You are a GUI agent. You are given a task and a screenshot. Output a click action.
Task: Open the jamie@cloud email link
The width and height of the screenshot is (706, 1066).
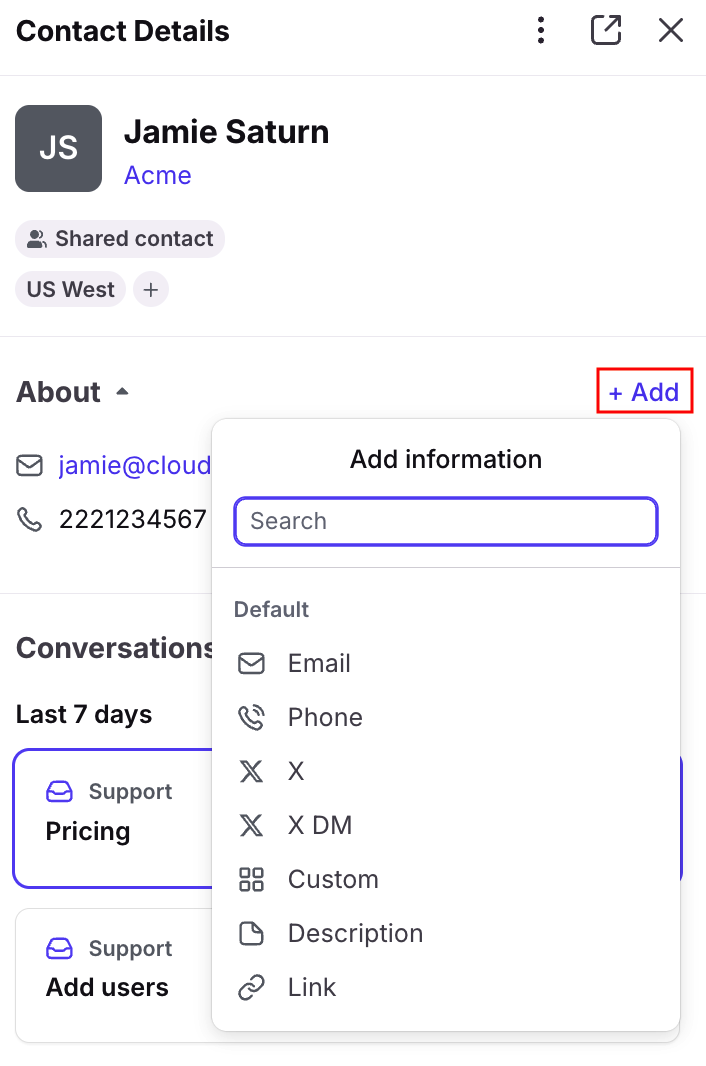pos(135,466)
